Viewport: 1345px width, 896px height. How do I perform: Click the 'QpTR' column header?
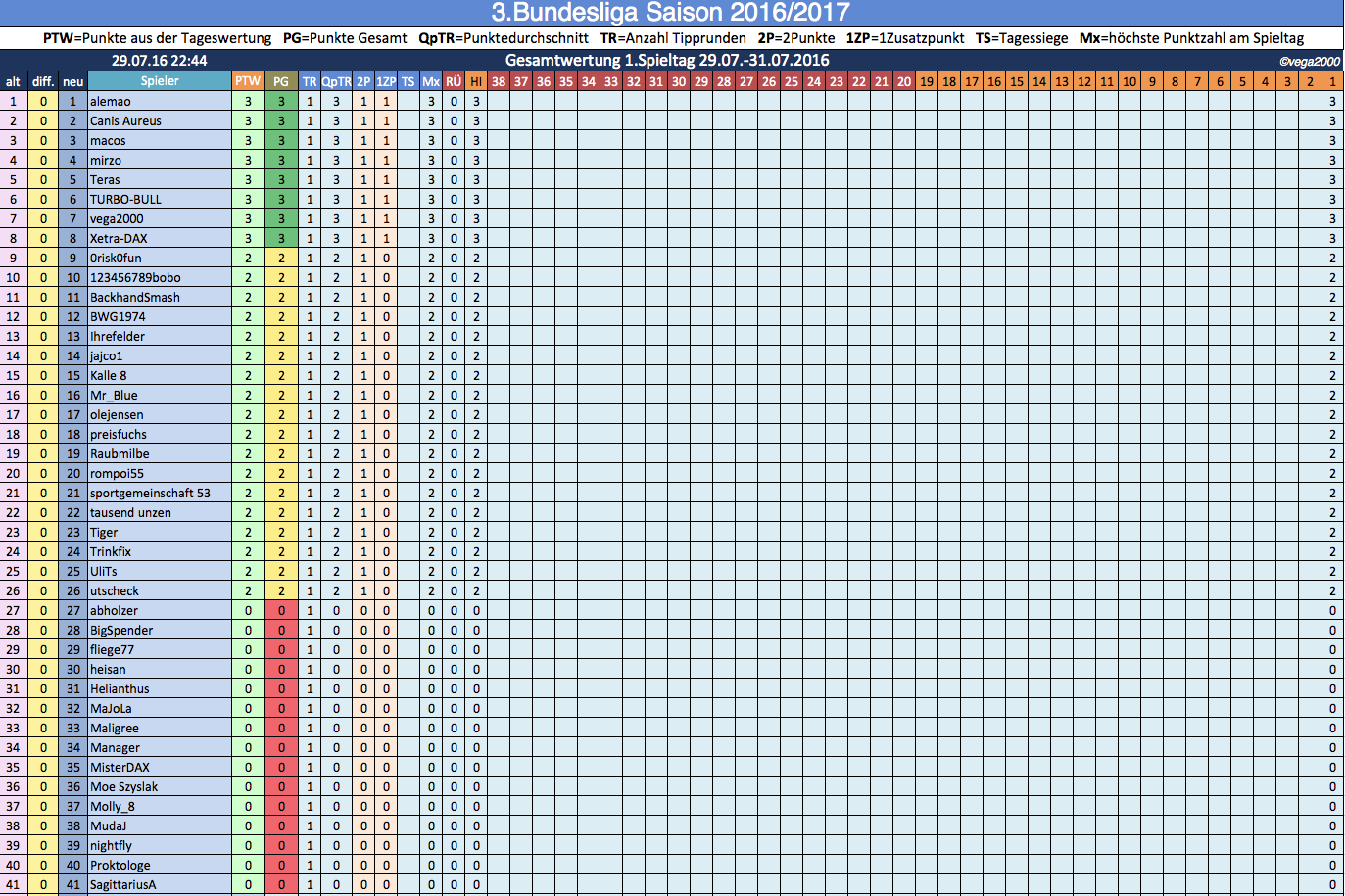pos(336,81)
